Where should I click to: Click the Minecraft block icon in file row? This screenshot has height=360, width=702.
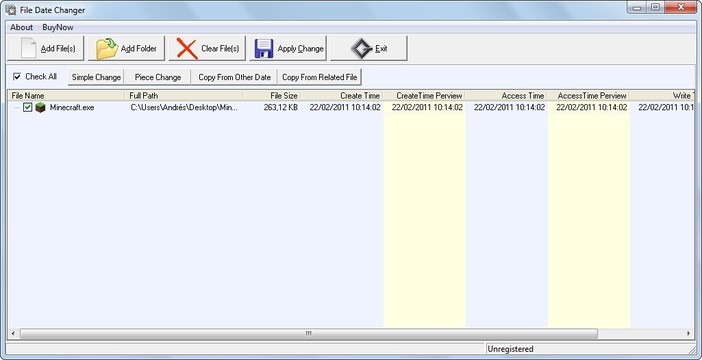pos(41,107)
